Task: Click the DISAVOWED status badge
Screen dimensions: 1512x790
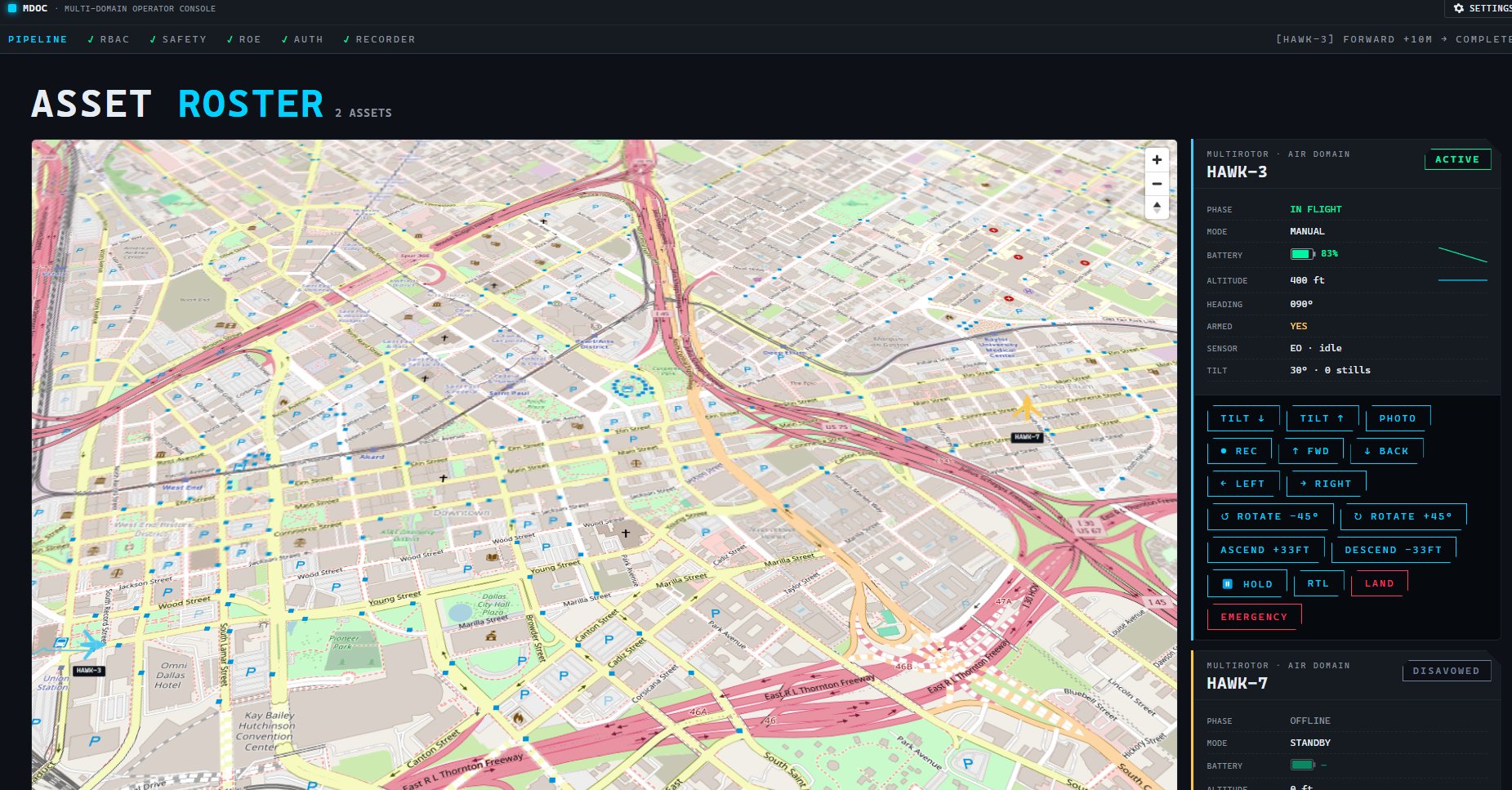Action: coord(1447,671)
